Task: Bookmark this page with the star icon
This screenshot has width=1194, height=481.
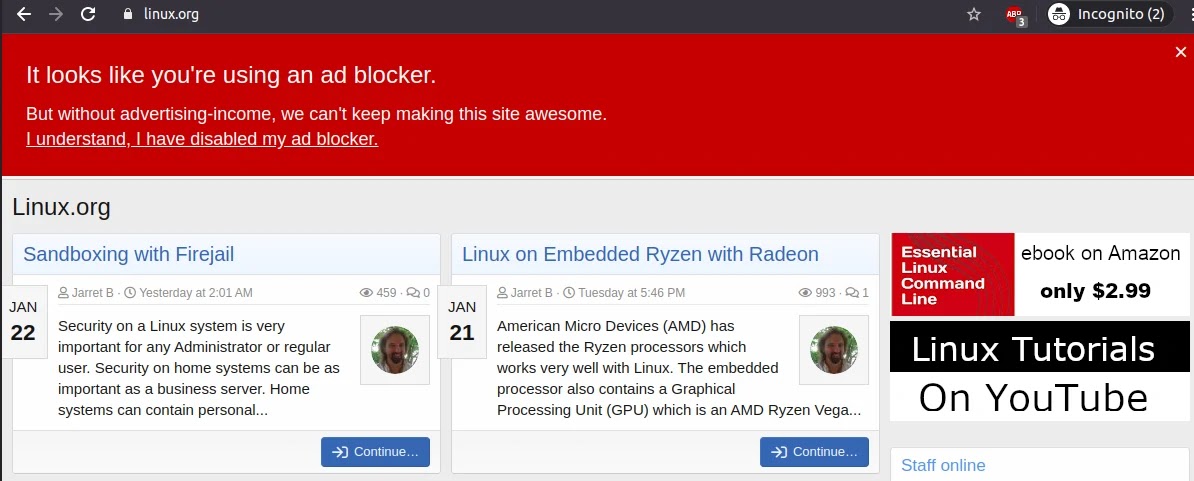Action: tap(973, 14)
